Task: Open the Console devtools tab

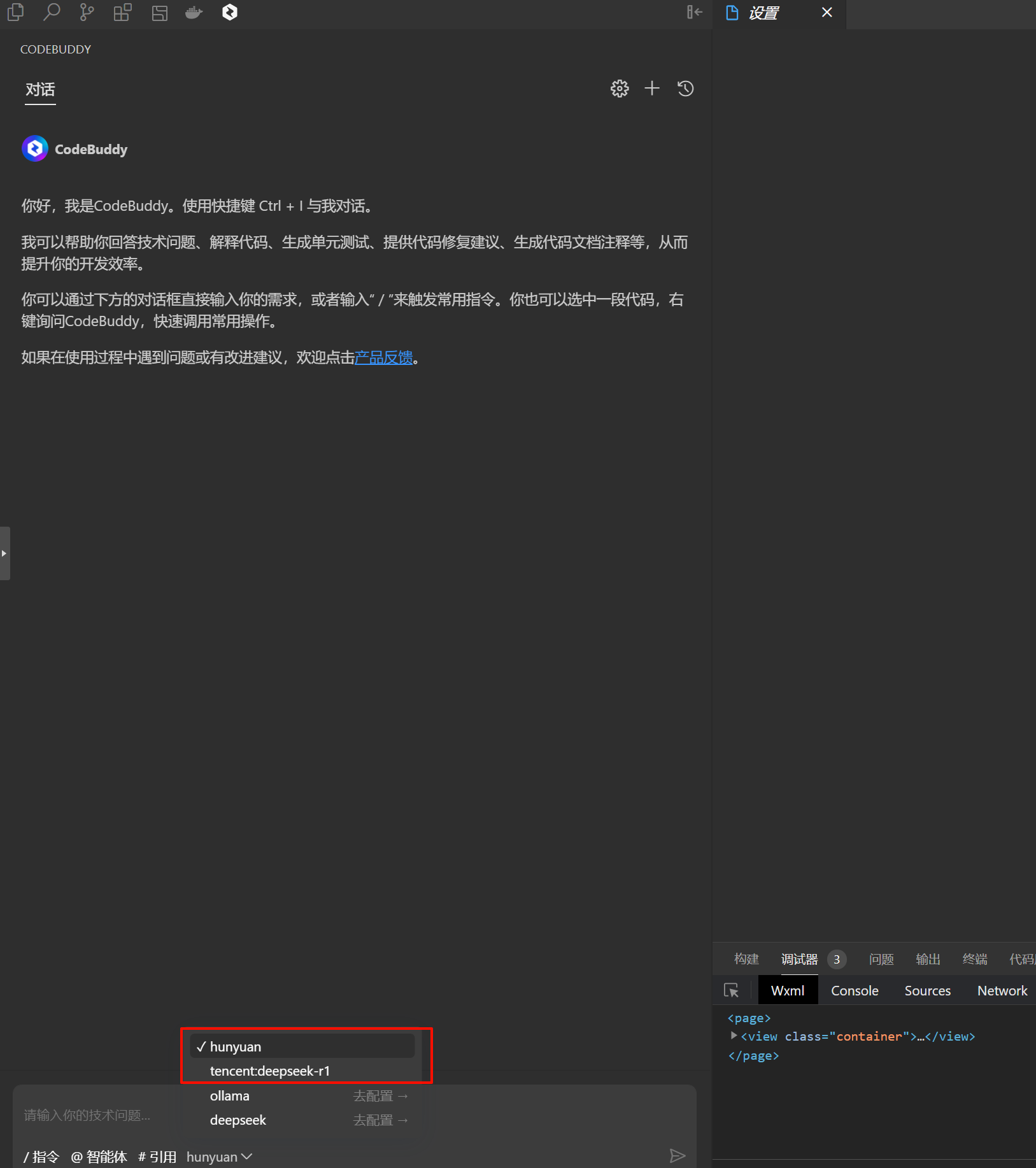Action: 855,990
